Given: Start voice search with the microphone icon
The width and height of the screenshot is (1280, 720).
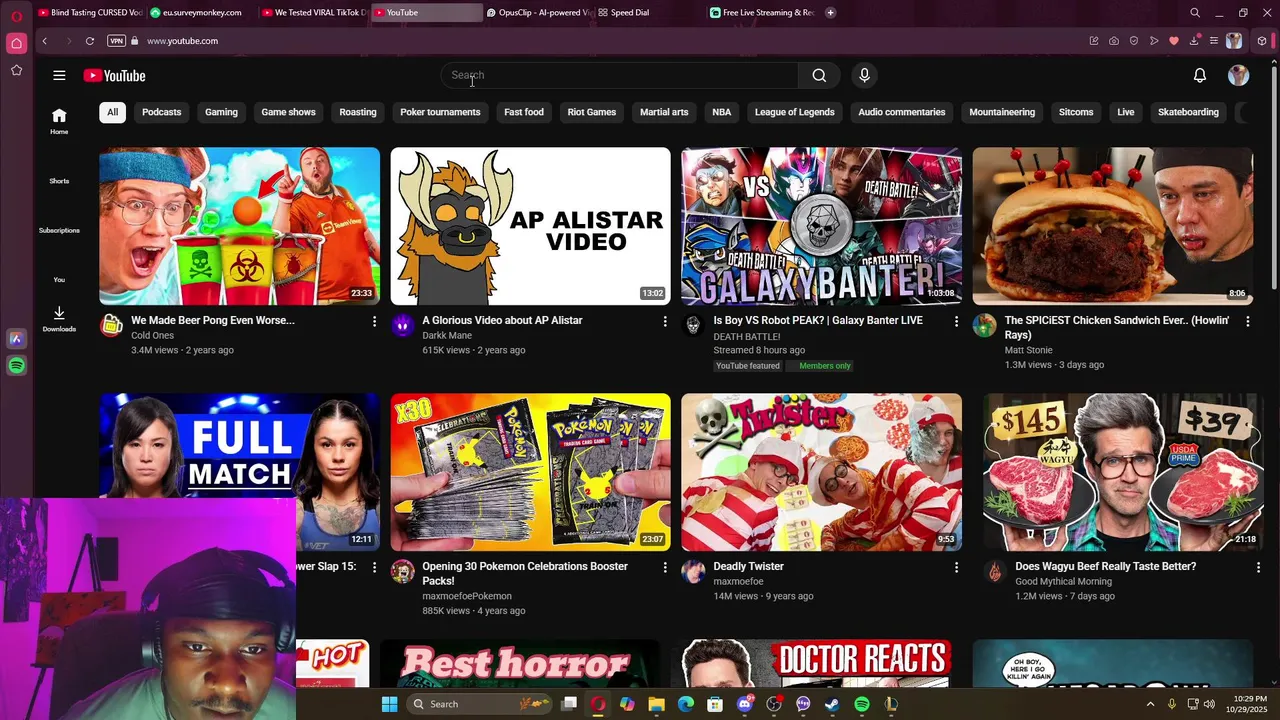Looking at the screenshot, I should click(x=864, y=75).
